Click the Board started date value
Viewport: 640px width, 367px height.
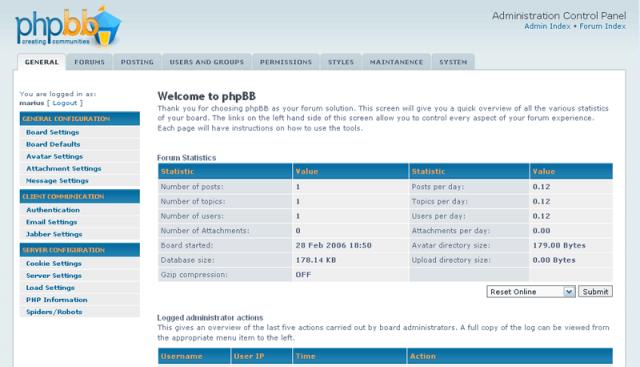point(333,245)
